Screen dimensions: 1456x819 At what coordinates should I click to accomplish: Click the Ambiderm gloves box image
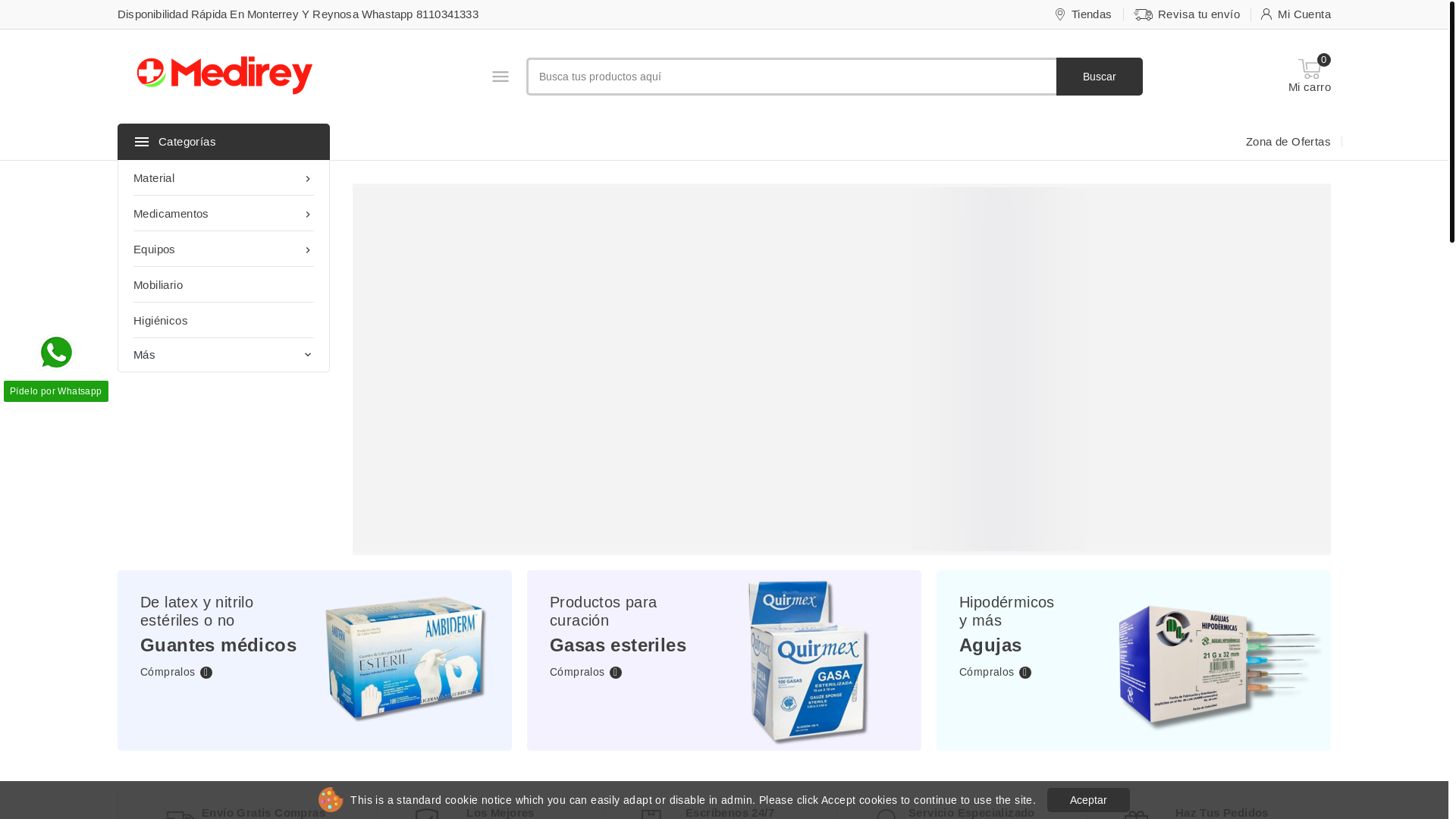(406, 658)
